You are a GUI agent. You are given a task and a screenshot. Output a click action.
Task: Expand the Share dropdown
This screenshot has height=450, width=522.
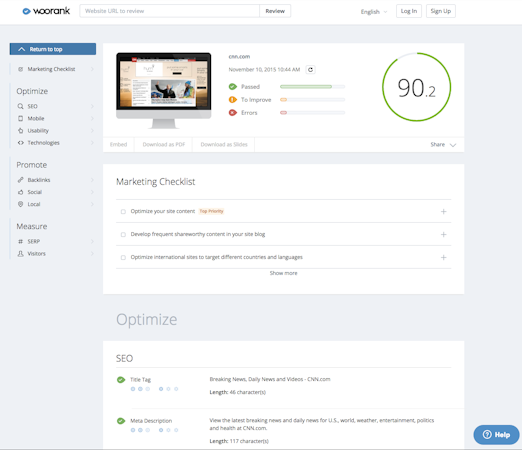click(x=443, y=145)
